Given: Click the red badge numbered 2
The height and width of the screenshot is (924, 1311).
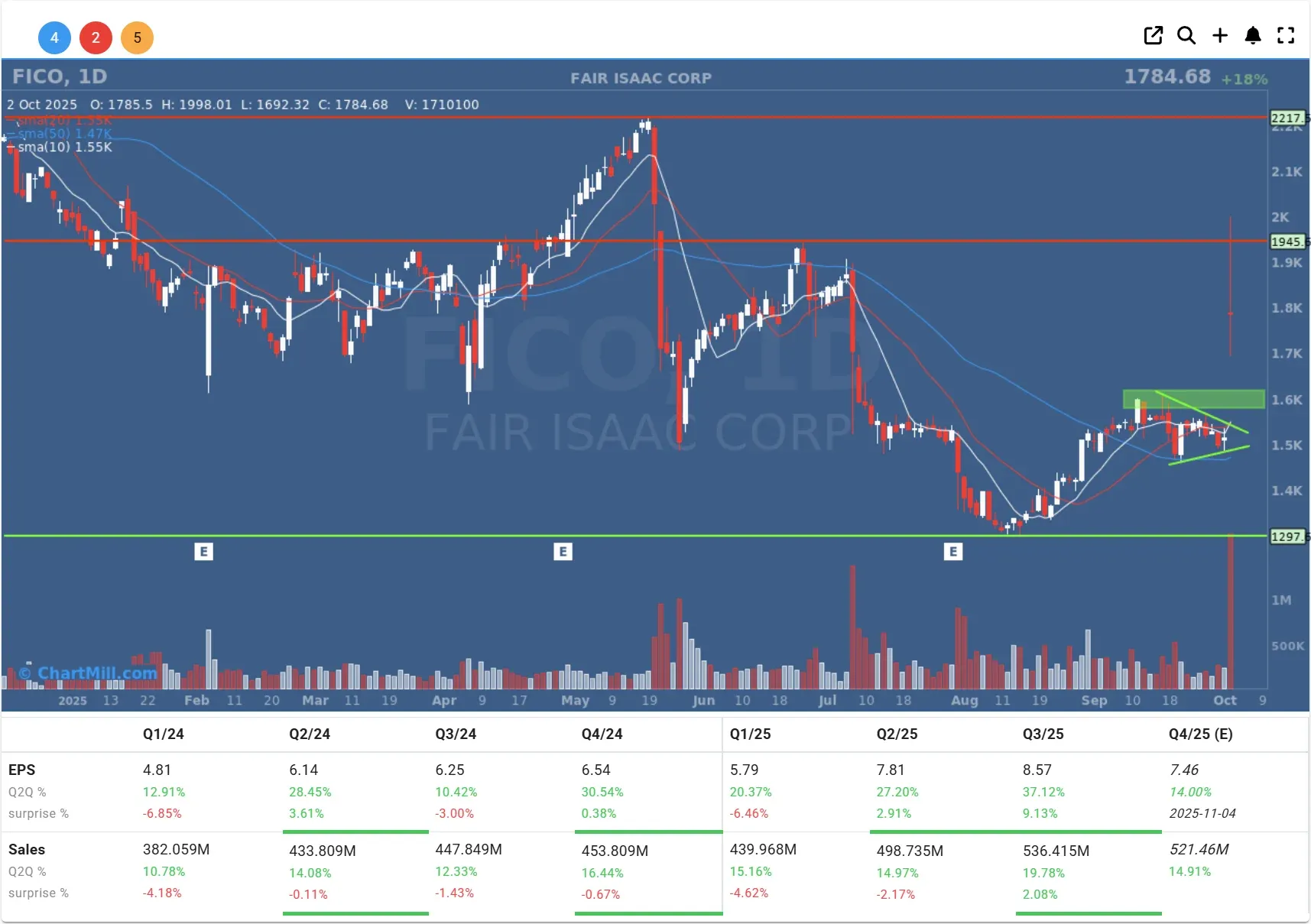Looking at the screenshot, I should 96,37.
